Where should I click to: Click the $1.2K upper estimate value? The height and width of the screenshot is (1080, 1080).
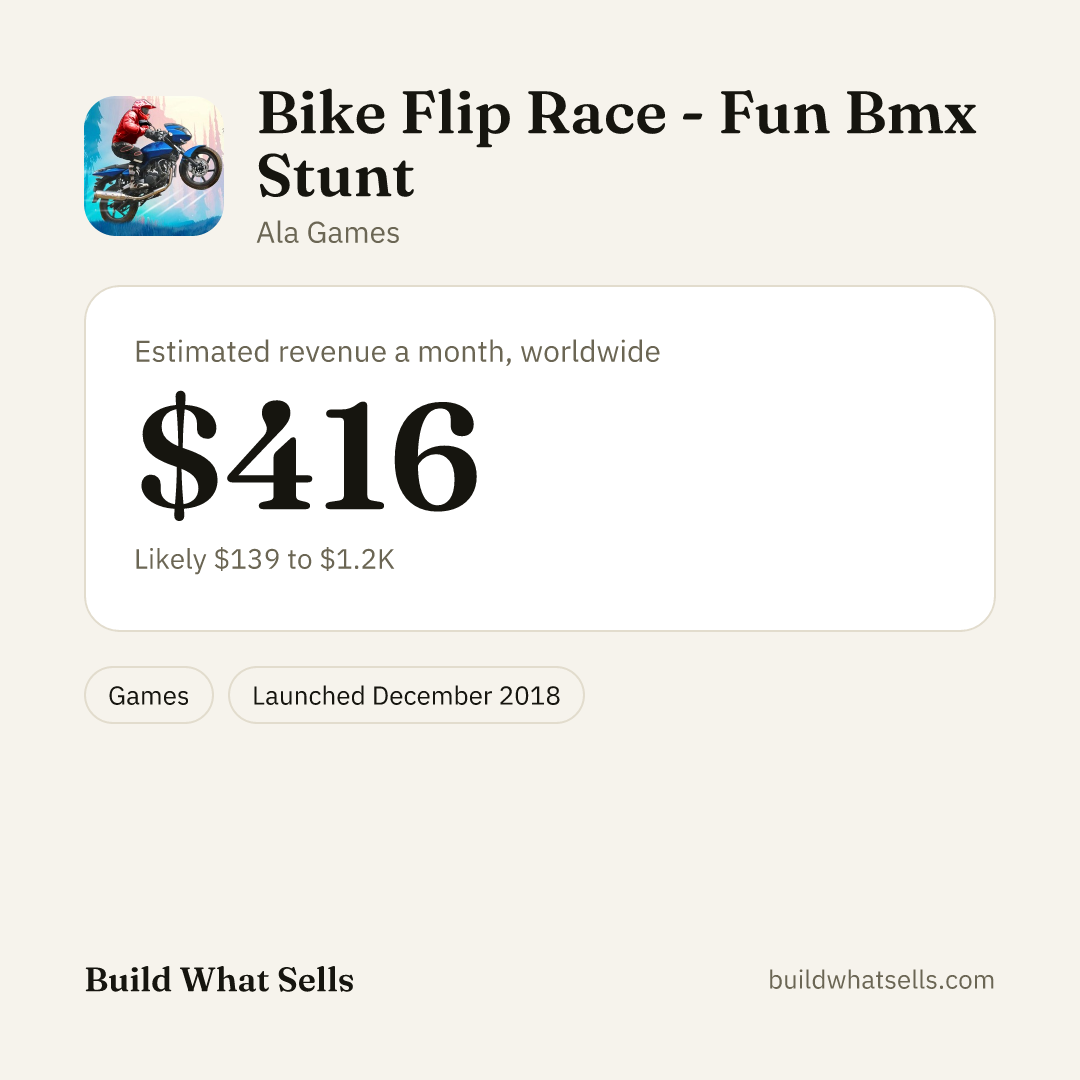pyautogui.click(x=357, y=559)
